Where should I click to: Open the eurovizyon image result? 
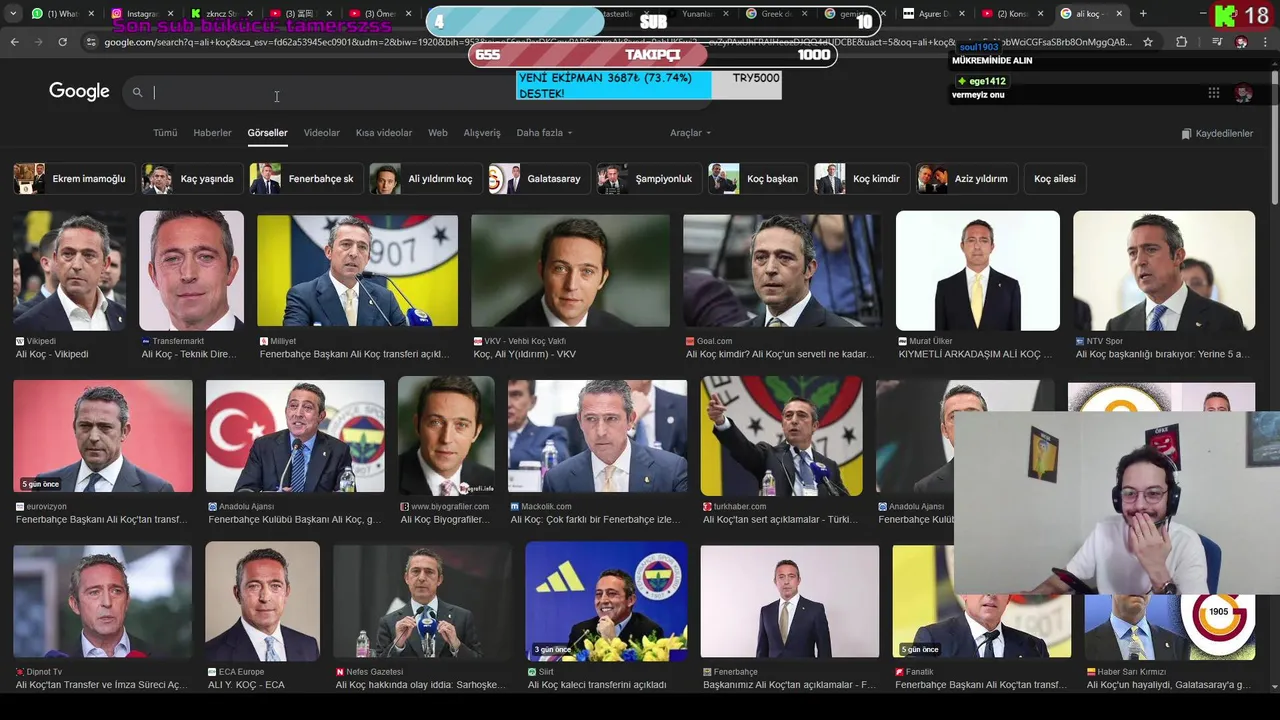click(103, 436)
